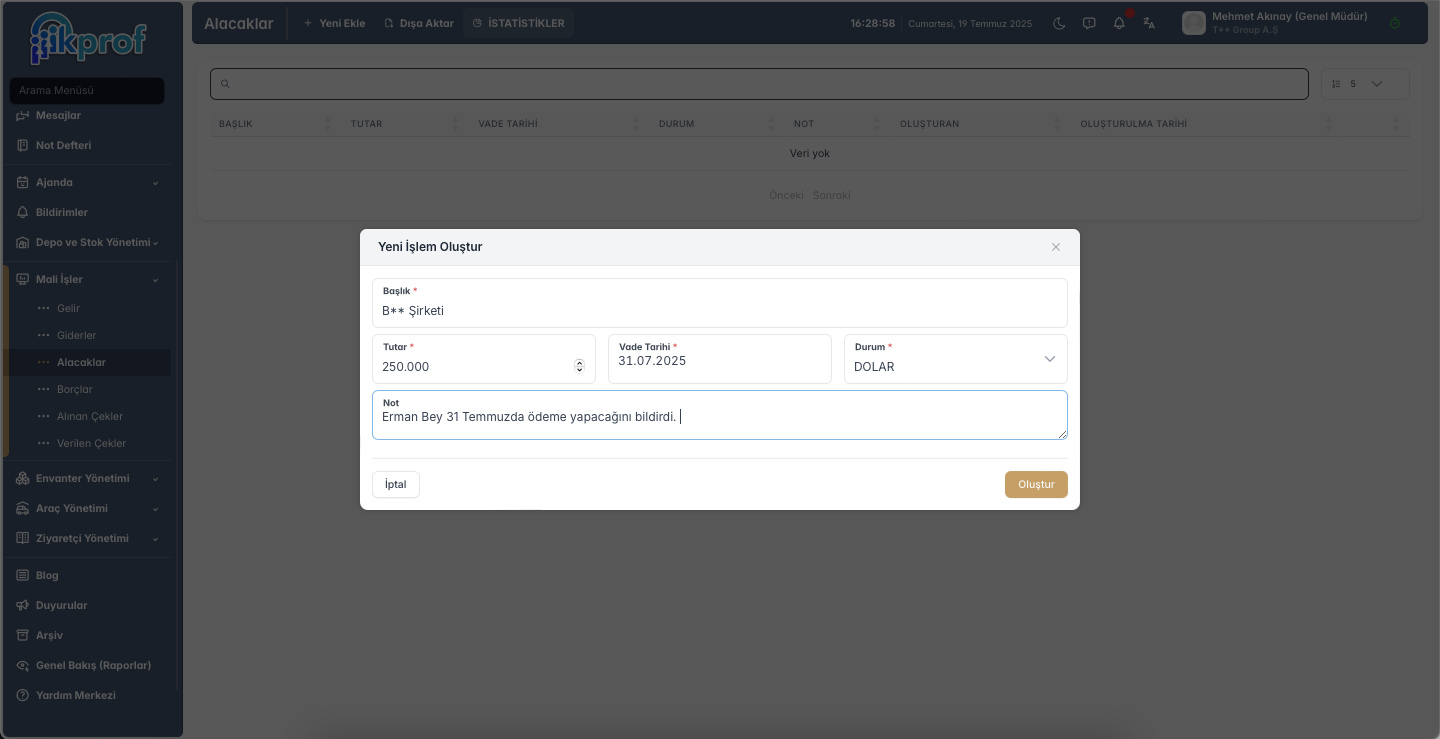Click the table search input bar
The image size is (1440, 739).
(x=759, y=84)
